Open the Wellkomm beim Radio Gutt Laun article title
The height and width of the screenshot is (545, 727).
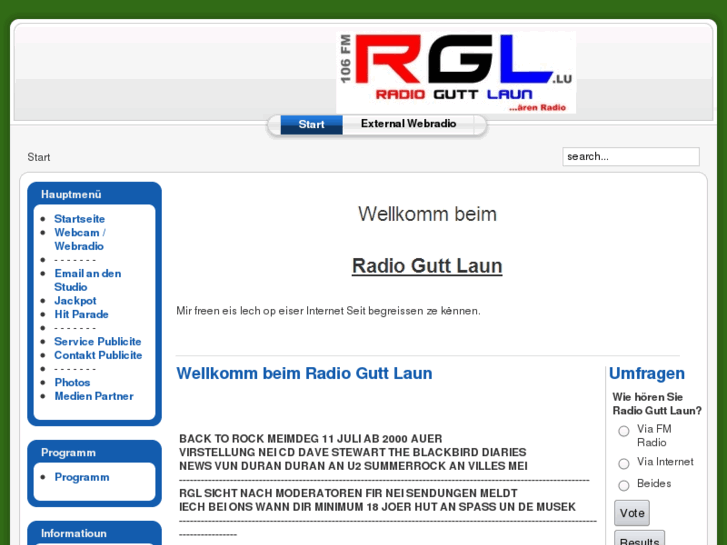[x=304, y=373]
